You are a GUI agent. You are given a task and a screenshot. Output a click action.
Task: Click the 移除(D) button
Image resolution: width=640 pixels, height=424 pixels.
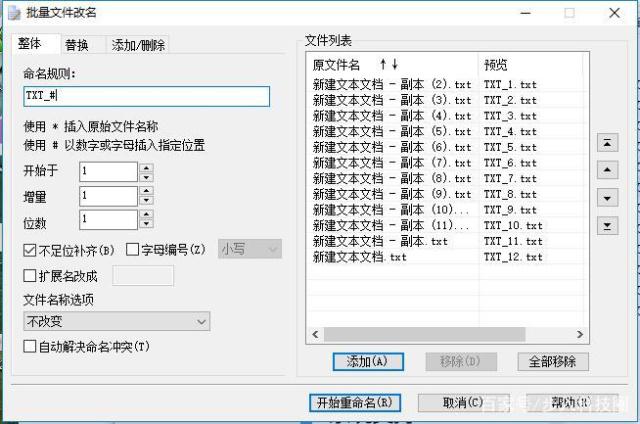point(461,362)
